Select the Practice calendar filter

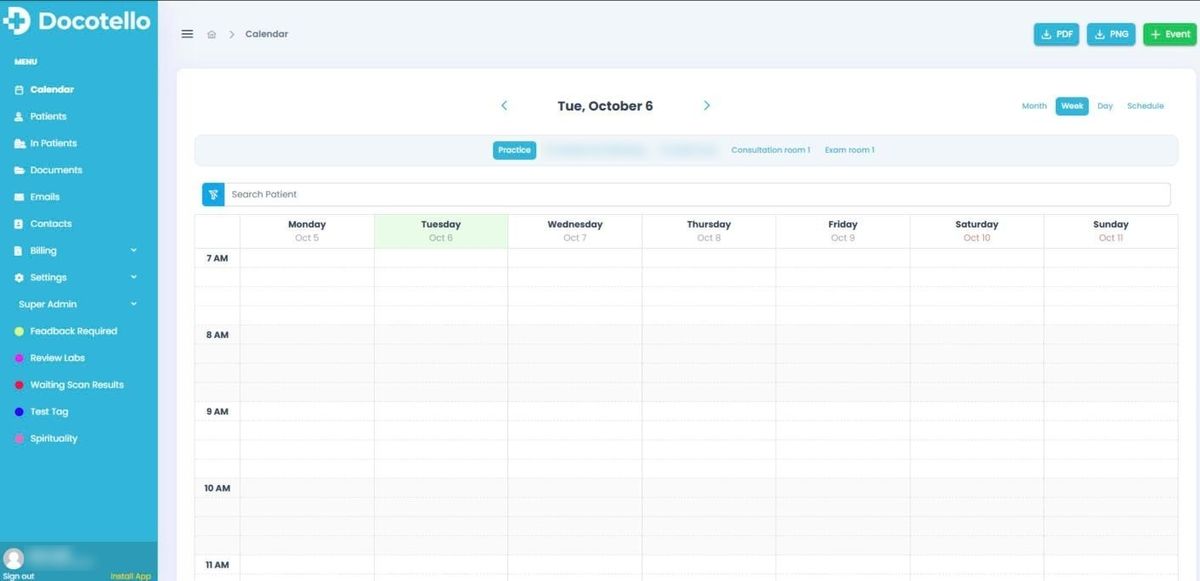pos(514,150)
